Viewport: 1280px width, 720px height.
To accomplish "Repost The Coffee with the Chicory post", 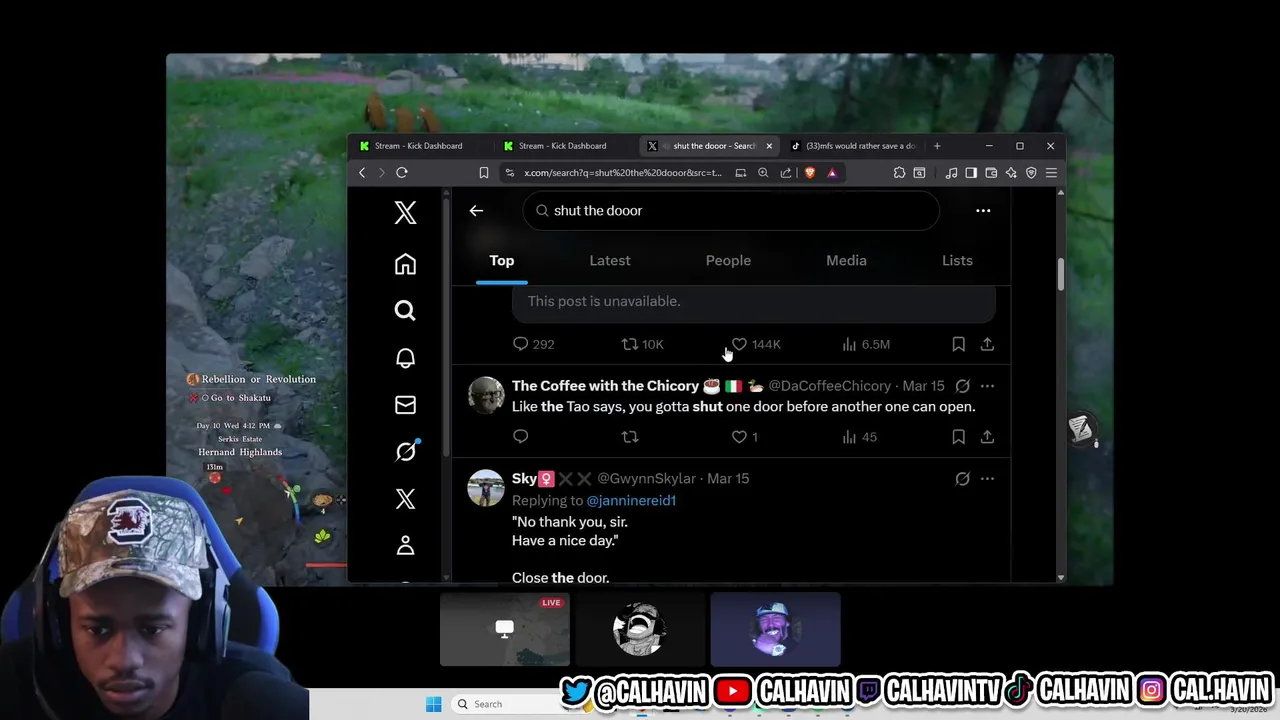I will [x=630, y=437].
